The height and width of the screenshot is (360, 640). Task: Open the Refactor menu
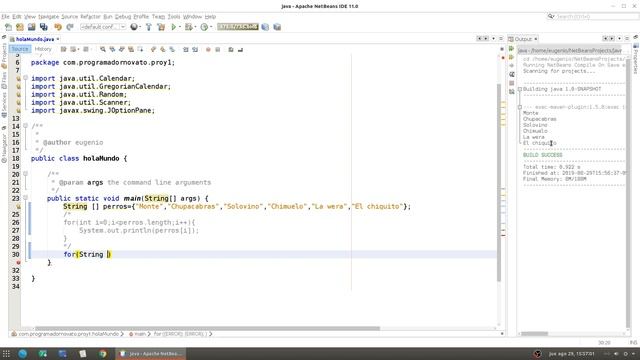coord(90,17)
